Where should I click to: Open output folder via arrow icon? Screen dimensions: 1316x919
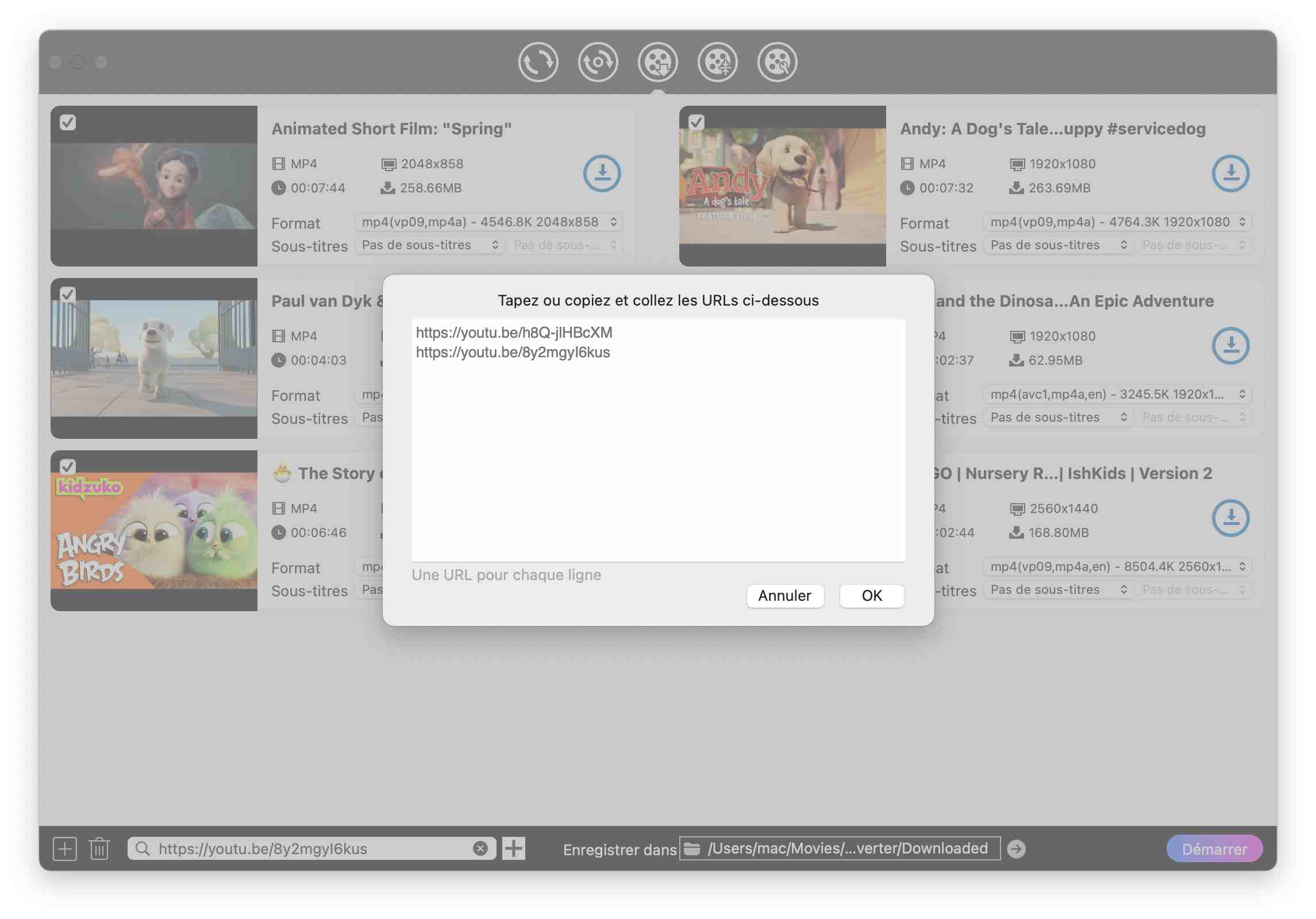(x=1016, y=848)
